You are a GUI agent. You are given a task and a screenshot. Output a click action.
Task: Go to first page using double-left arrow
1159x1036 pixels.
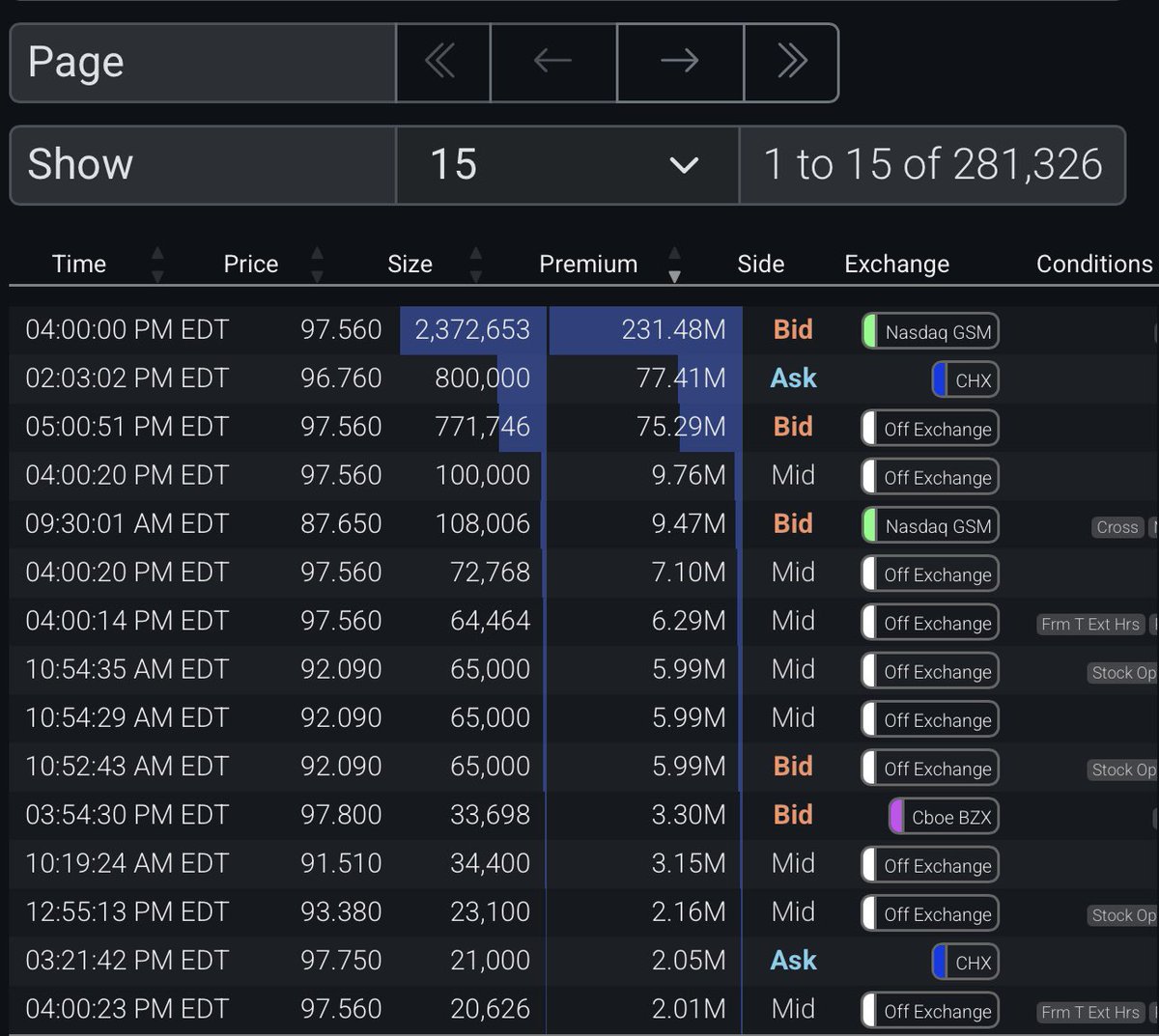(x=442, y=62)
